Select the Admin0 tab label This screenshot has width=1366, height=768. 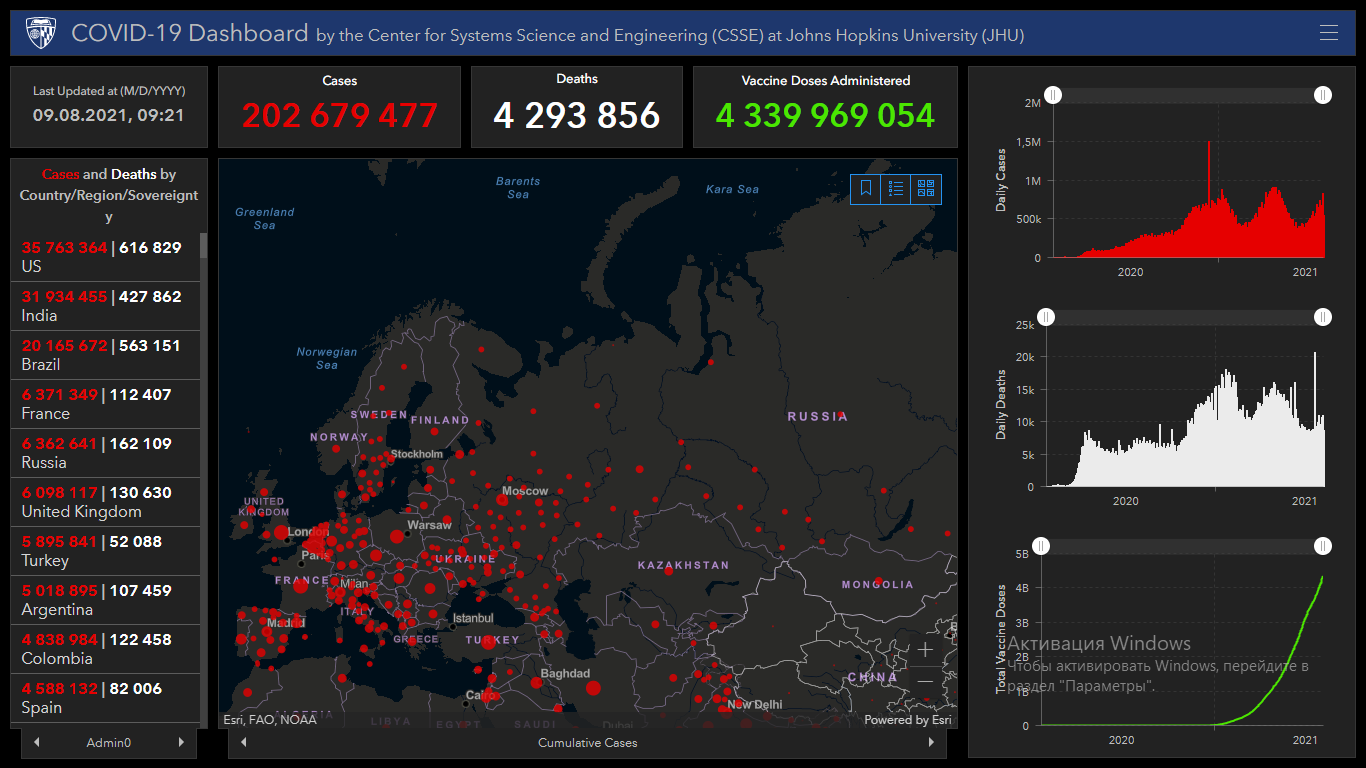tap(109, 743)
